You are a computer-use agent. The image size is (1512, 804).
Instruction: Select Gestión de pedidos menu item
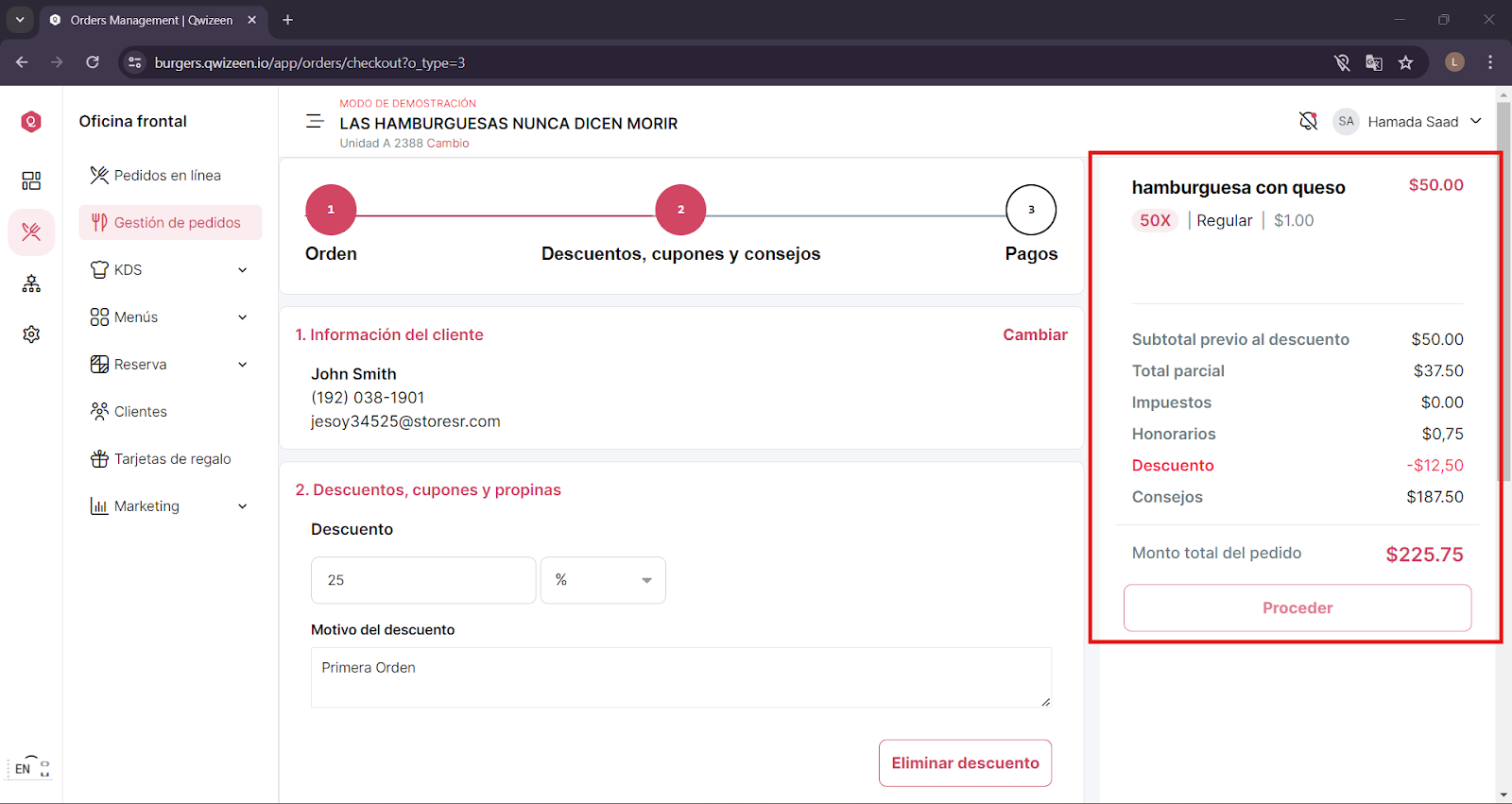point(170,223)
